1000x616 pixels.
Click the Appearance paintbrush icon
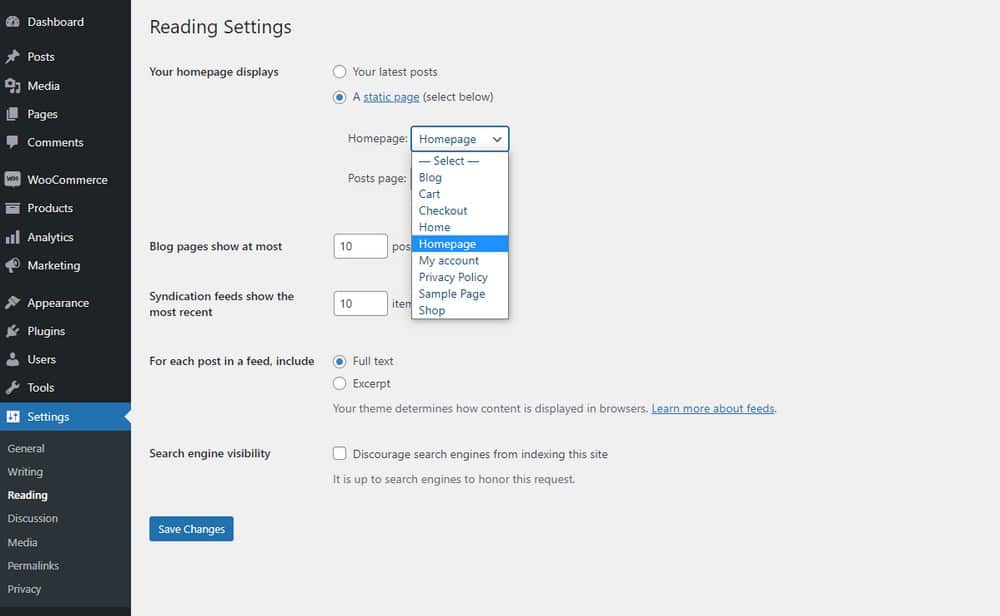tap(12, 303)
